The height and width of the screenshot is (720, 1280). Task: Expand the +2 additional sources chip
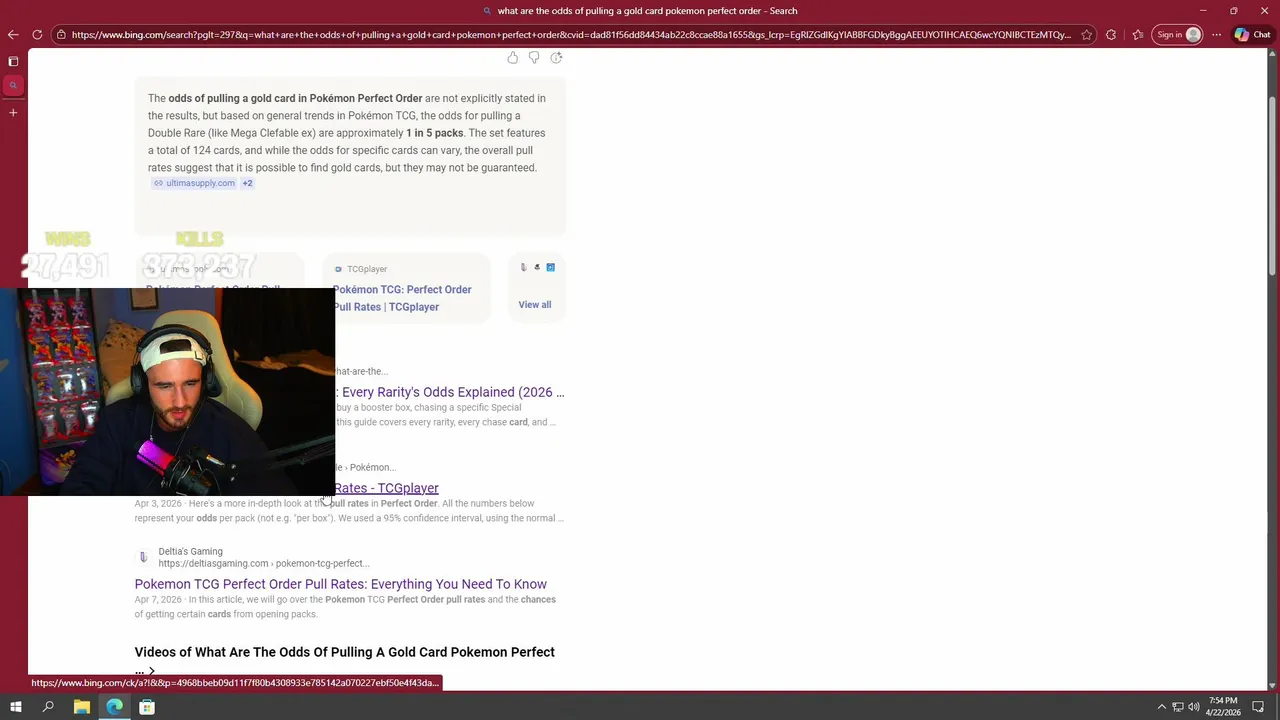pyautogui.click(x=247, y=183)
